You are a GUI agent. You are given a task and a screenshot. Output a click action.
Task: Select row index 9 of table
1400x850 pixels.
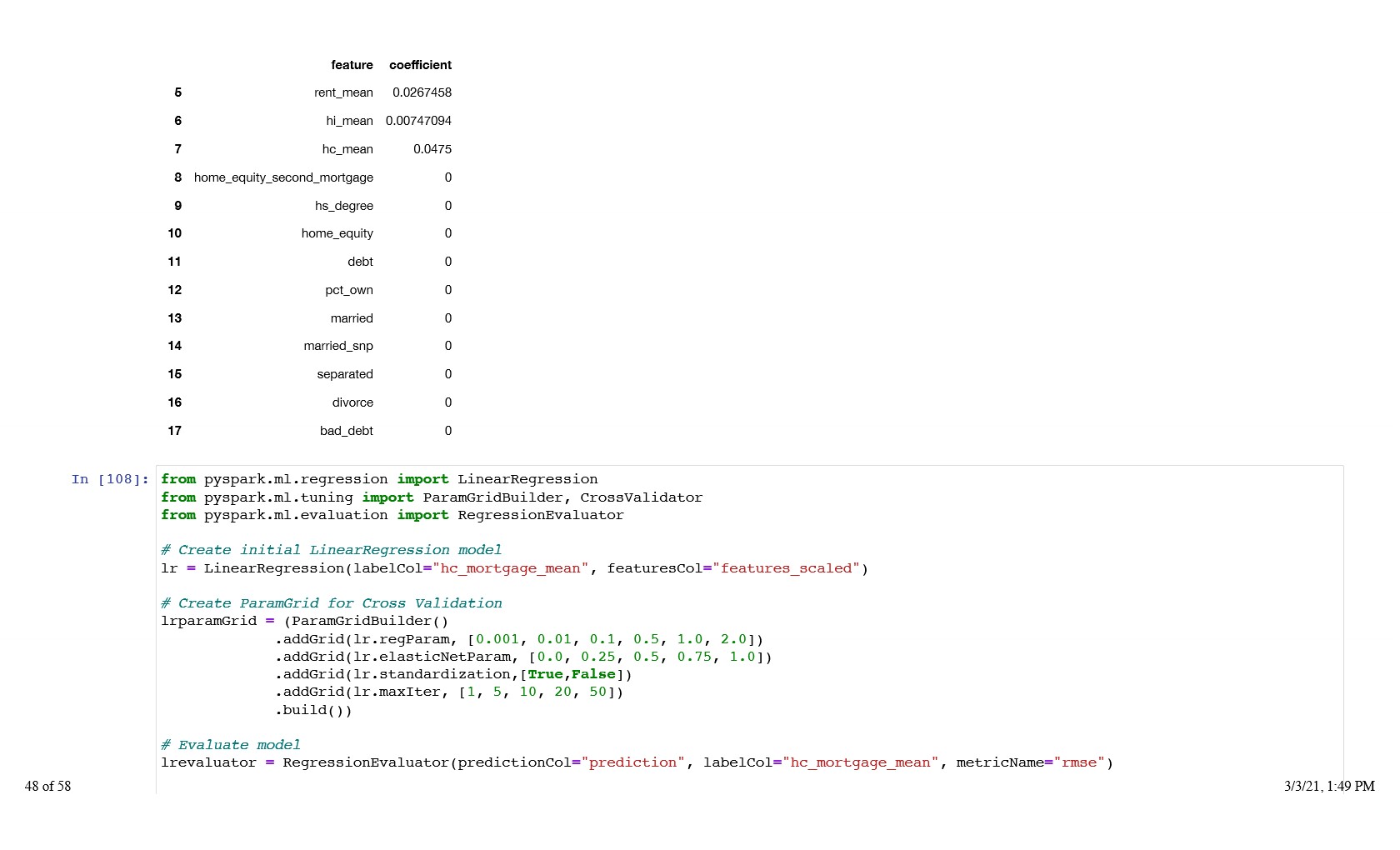tap(177, 206)
